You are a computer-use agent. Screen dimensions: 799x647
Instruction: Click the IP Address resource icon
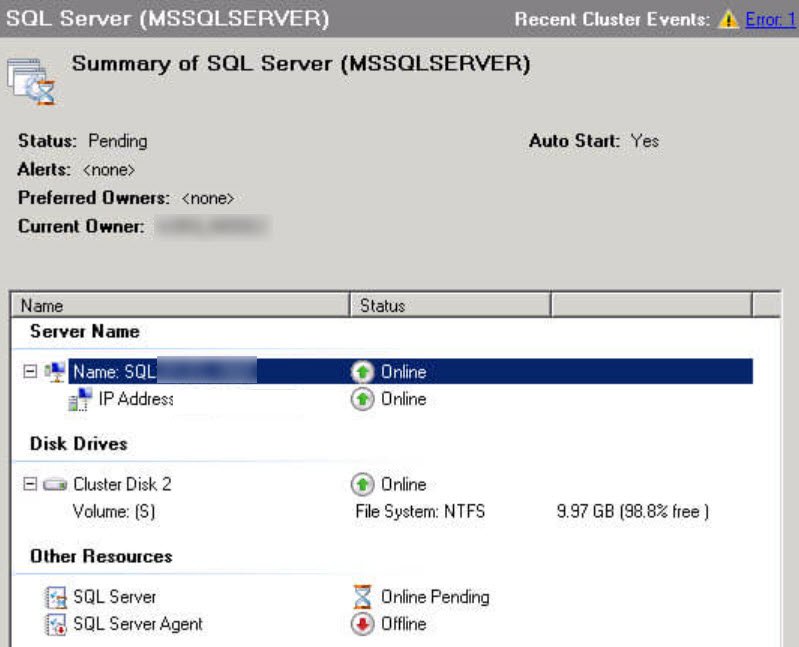pyautogui.click(x=81, y=399)
